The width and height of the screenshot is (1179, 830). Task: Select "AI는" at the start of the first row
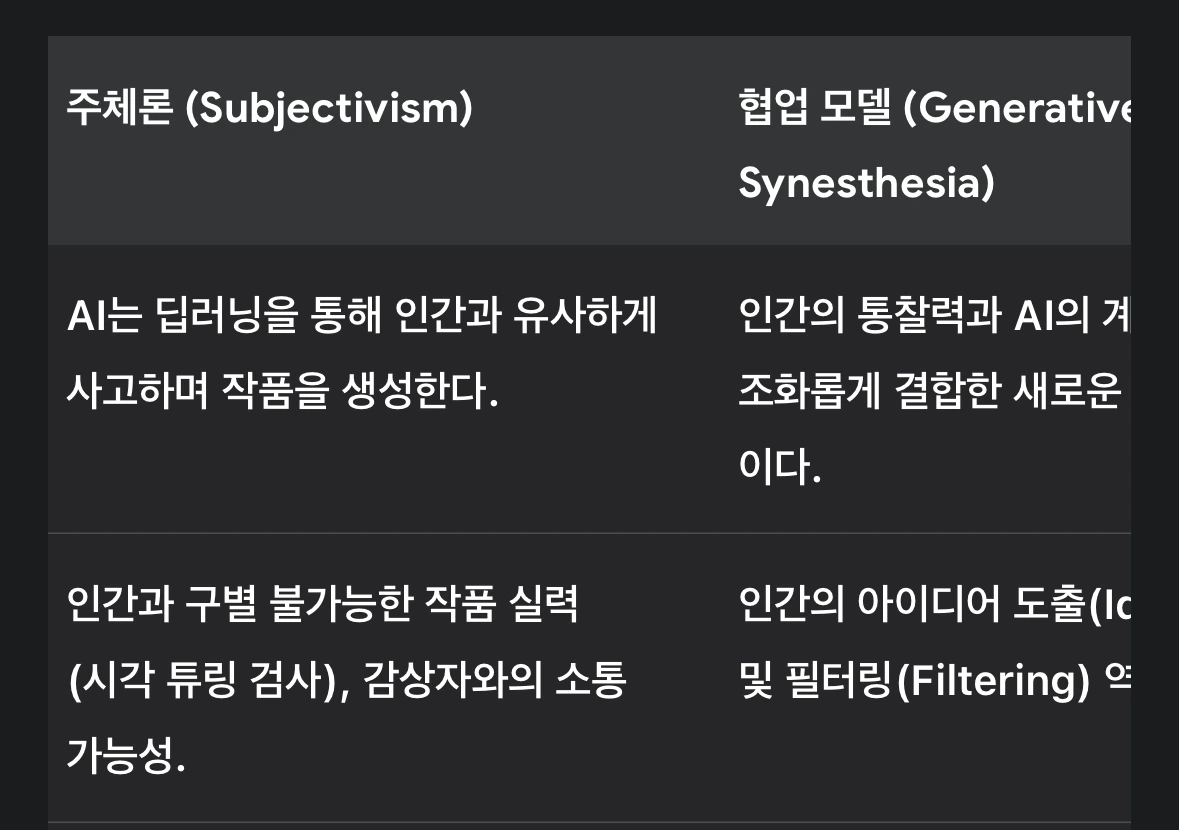(105, 314)
